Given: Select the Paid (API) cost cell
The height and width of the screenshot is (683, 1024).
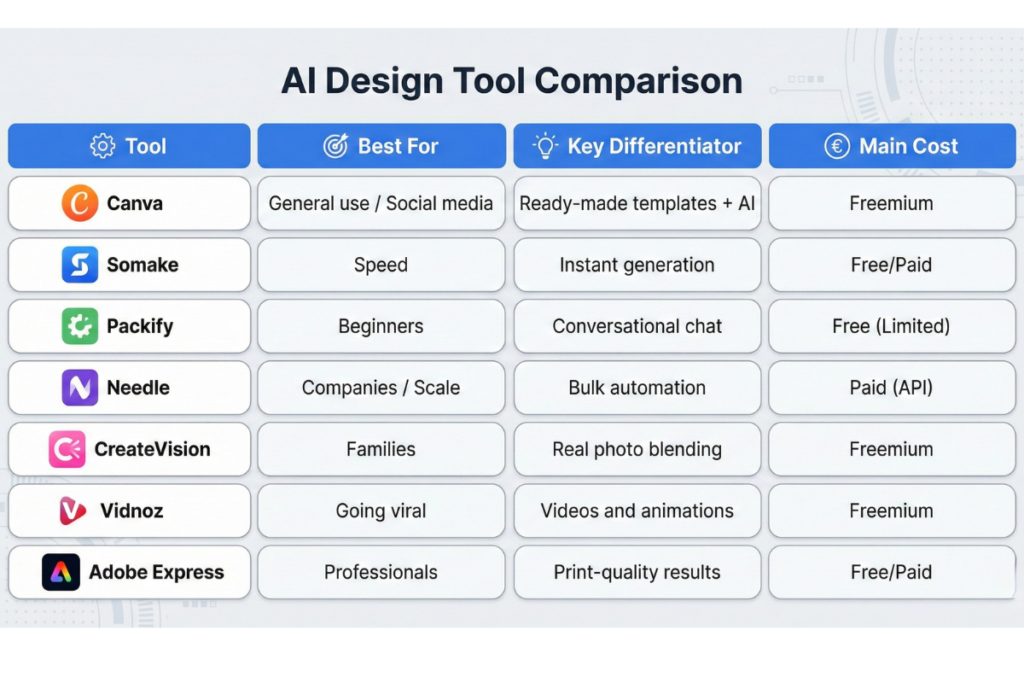Looking at the screenshot, I should pyautogui.click(x=891, y=387).
